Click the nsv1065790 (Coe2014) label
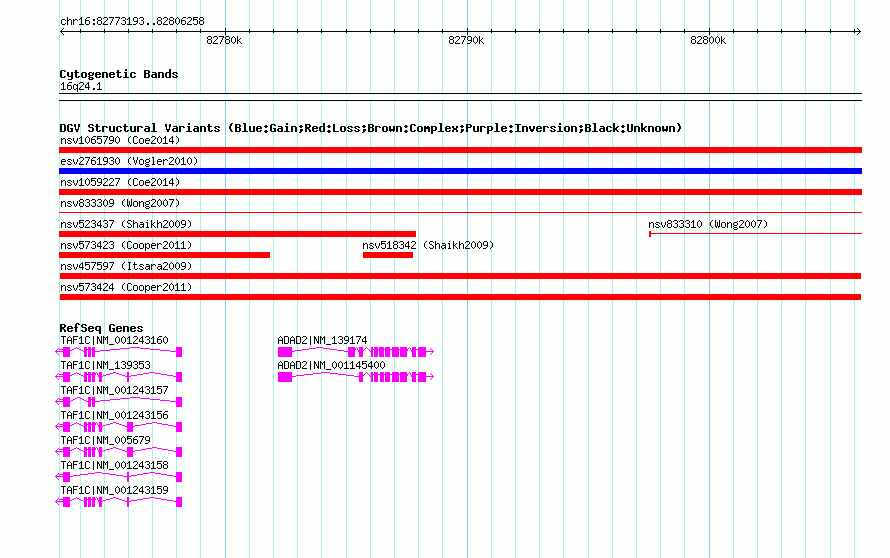890x558 pixels. [x=120, y=140]
